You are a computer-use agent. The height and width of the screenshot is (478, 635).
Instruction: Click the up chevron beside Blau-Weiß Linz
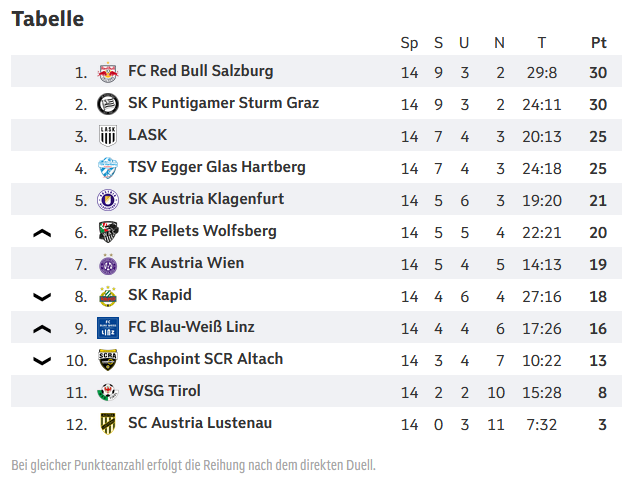(42, 329)
